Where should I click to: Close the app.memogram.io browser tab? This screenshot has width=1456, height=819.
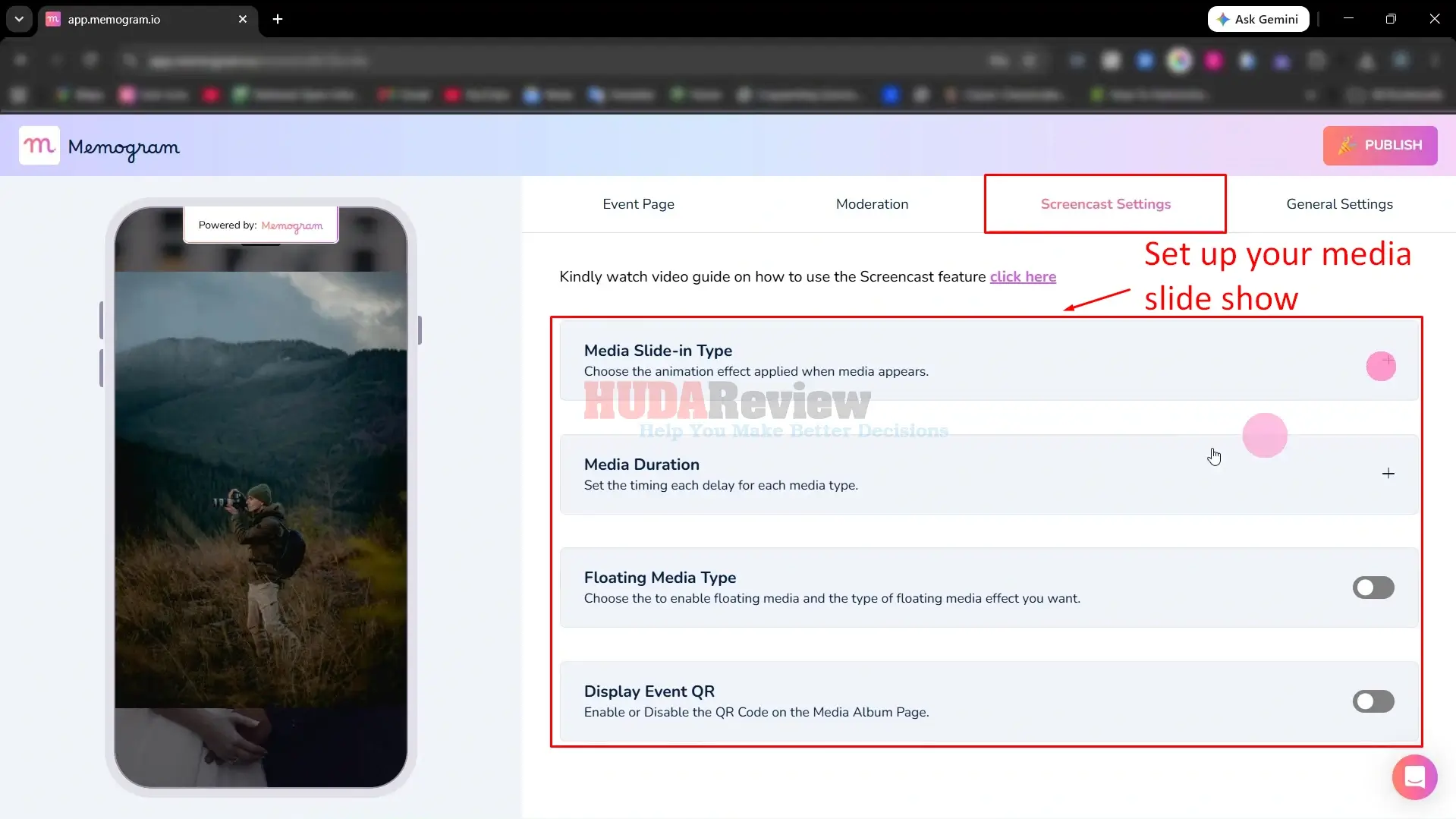coord(243,19)
